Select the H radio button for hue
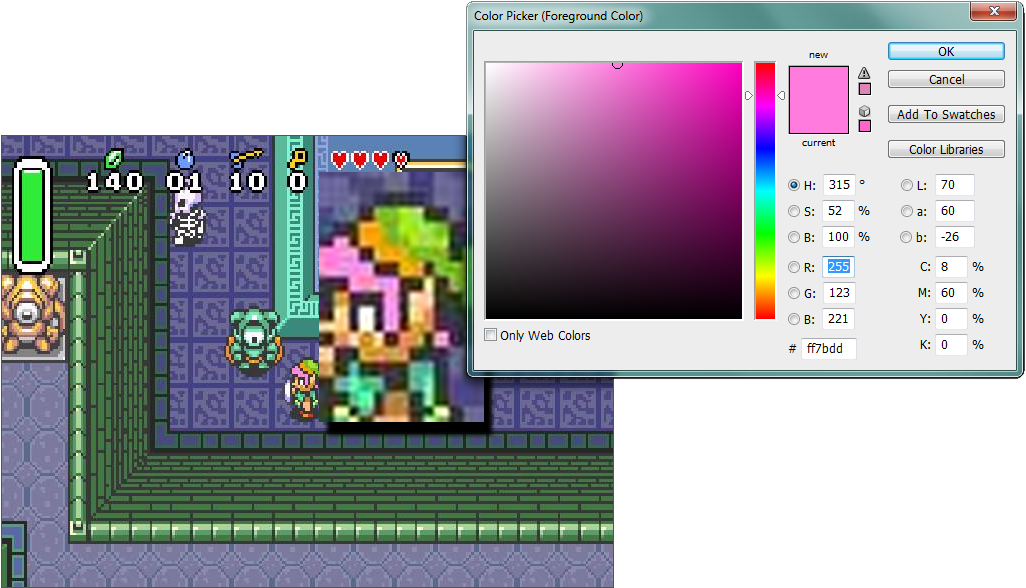The height and width of the screenshot is (588, 1026). coord(793,185)
